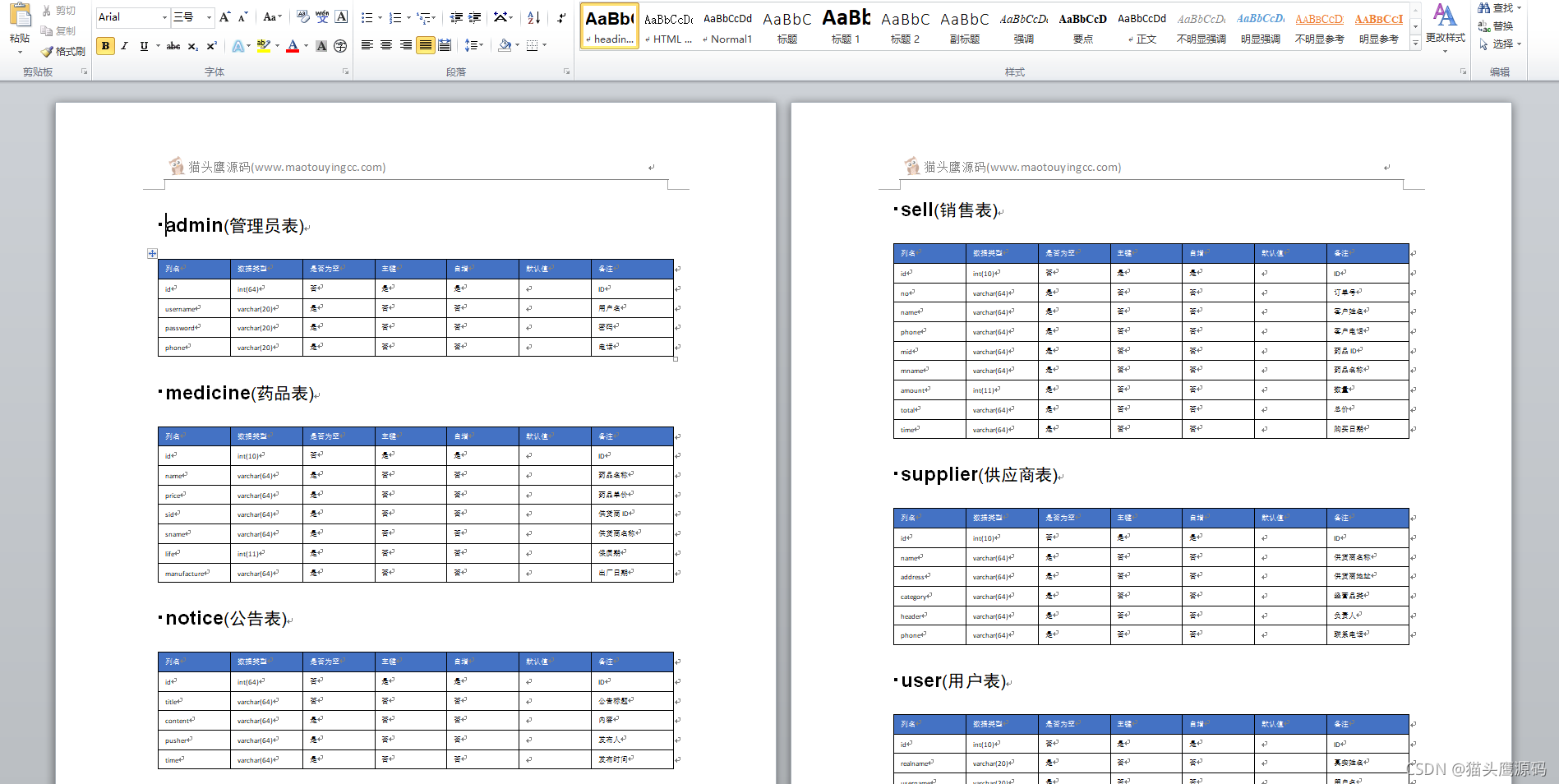
Task: Apply the red font color swatch
Action: click(x=293, y=46)
